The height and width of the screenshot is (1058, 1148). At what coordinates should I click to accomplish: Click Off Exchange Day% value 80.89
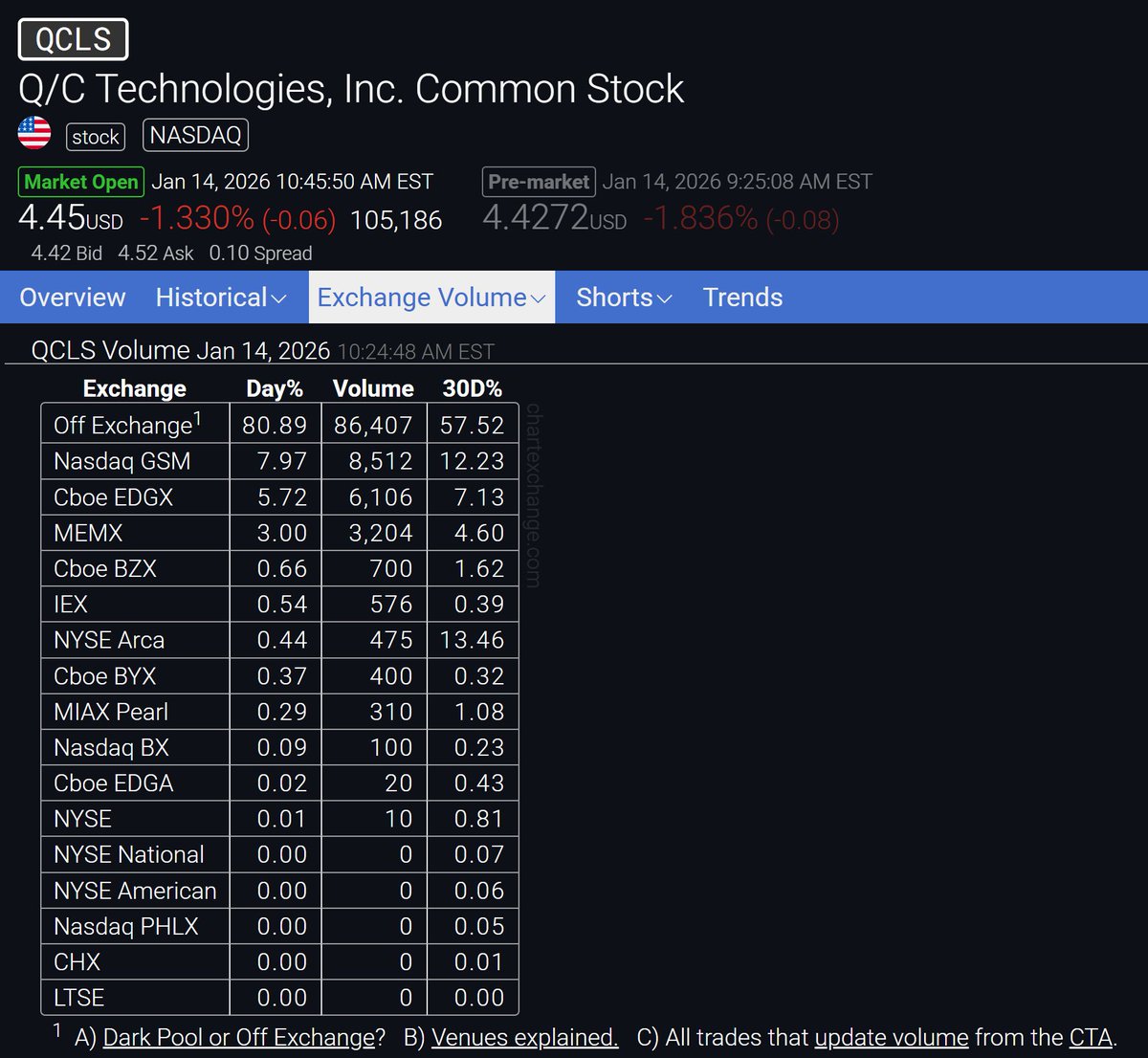[x=275, y=426]
